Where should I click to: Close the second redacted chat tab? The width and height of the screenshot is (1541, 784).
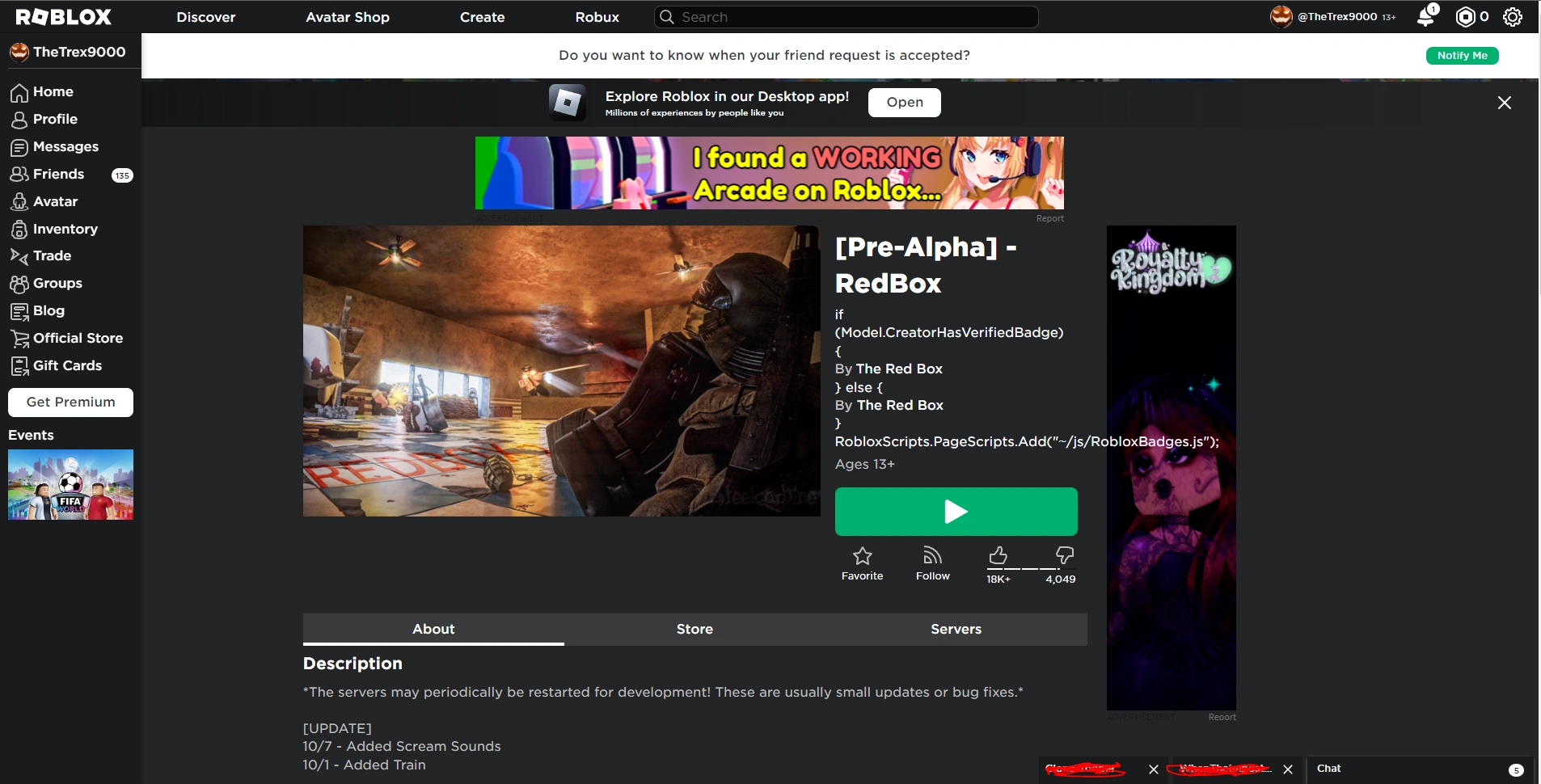[1288, 769]
